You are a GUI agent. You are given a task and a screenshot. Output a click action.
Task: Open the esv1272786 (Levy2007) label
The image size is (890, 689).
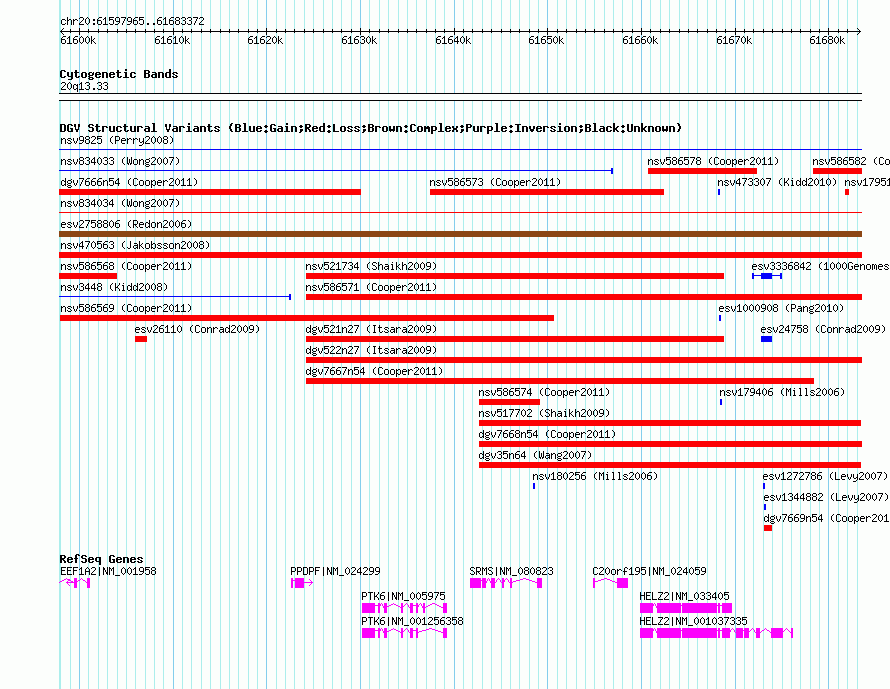(x=825, y=476)
